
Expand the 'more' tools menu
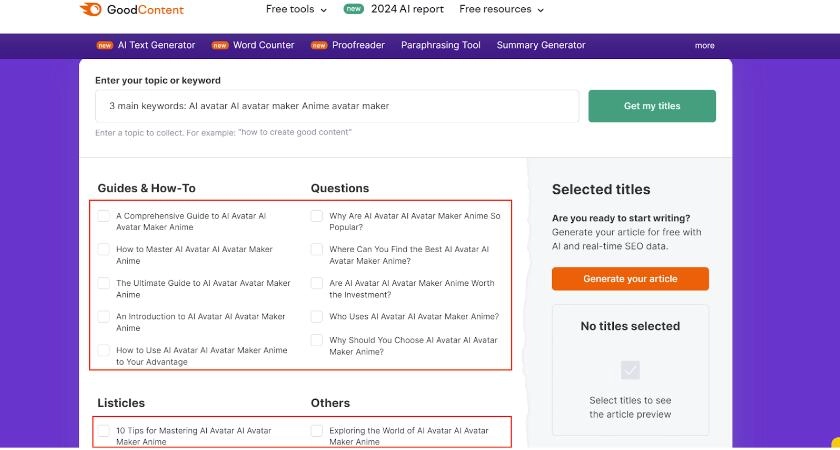(705, 45)
